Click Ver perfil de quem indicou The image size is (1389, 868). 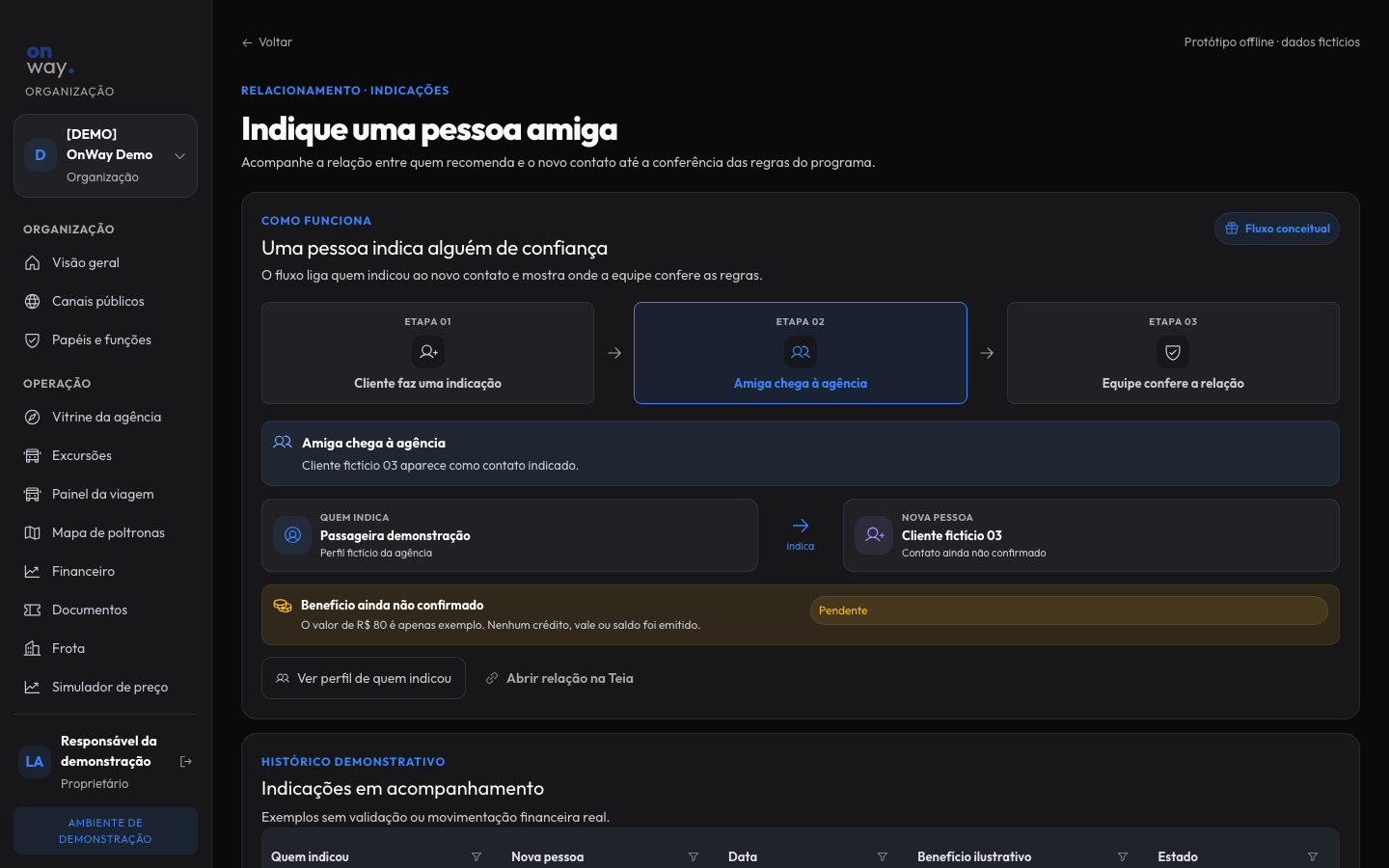point(364,678)
